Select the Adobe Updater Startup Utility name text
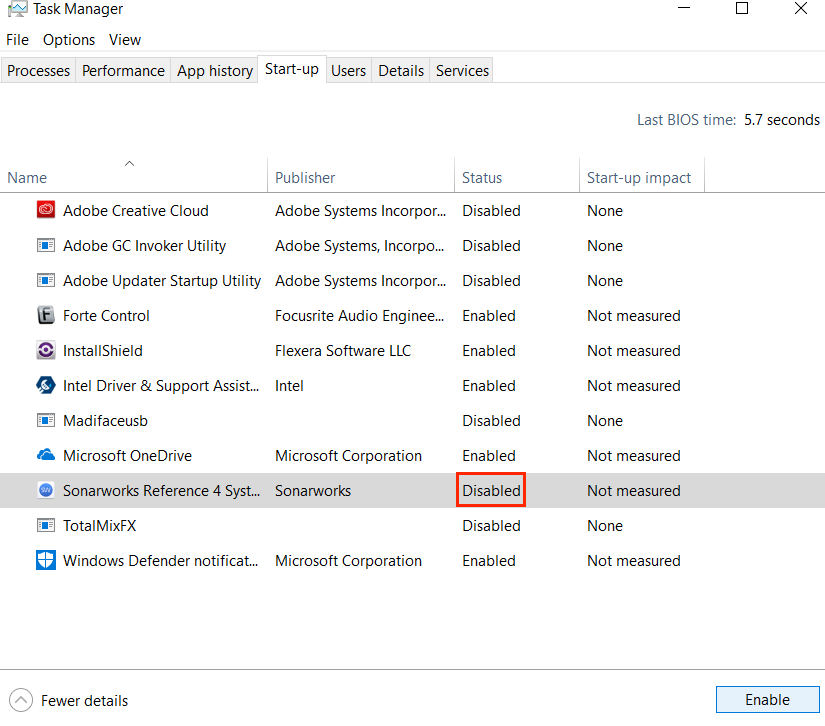The image size is (825, 726). click(x=162, y=281)
